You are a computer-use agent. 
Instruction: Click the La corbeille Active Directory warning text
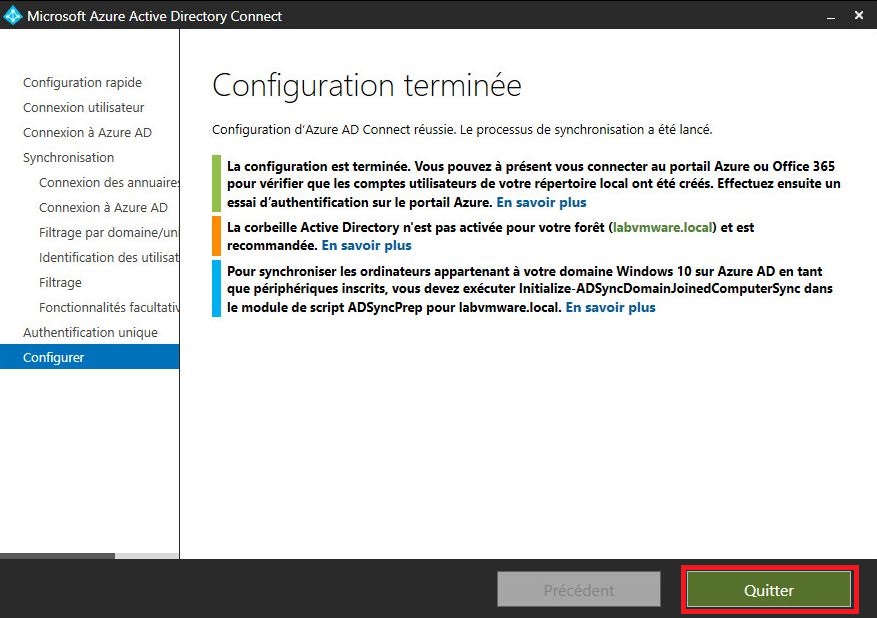tap(491, 237)
